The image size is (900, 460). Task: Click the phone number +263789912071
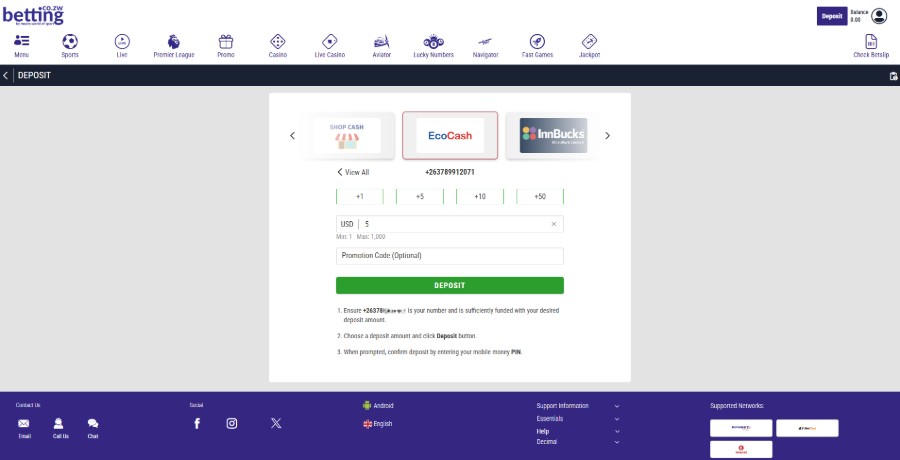[450, 172]
